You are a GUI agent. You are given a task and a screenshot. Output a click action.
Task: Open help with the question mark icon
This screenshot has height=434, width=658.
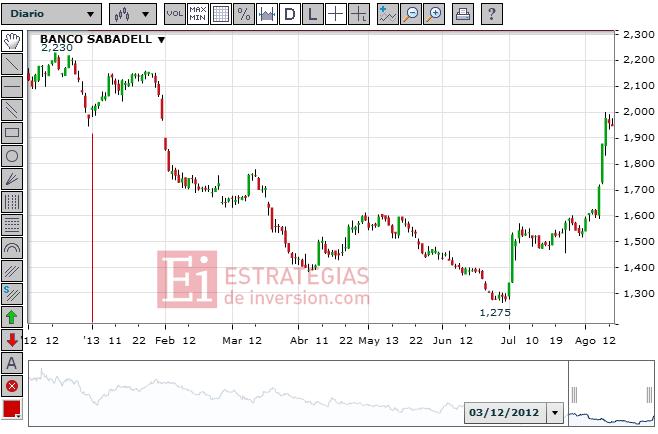[491, 14]
